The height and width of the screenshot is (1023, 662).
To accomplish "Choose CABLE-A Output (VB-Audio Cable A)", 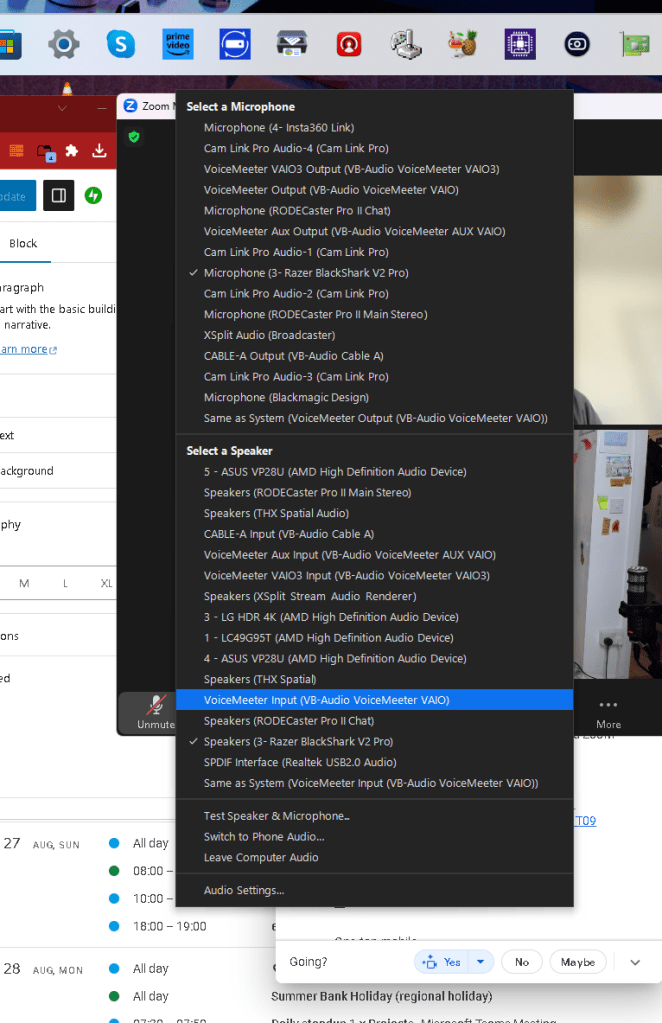I will 374,356.
